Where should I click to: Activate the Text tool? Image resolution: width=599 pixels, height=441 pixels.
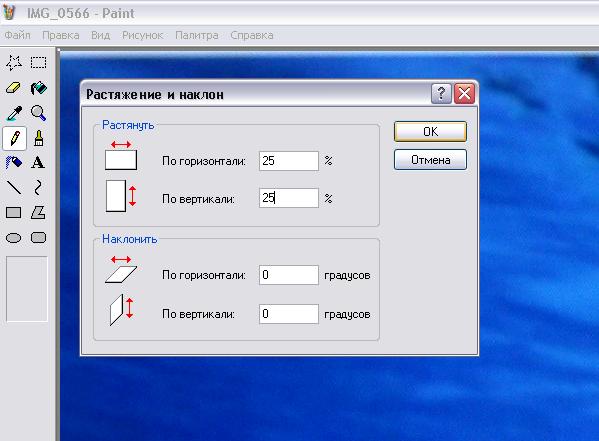point(39,163)
